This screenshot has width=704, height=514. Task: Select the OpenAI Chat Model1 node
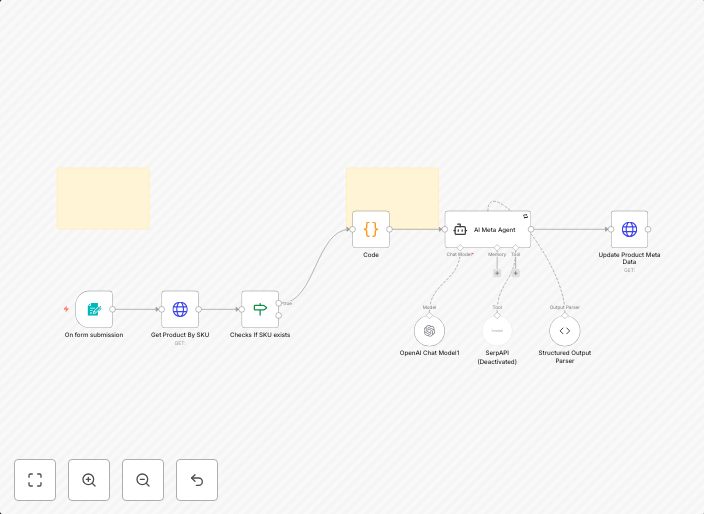click(429, 331)
